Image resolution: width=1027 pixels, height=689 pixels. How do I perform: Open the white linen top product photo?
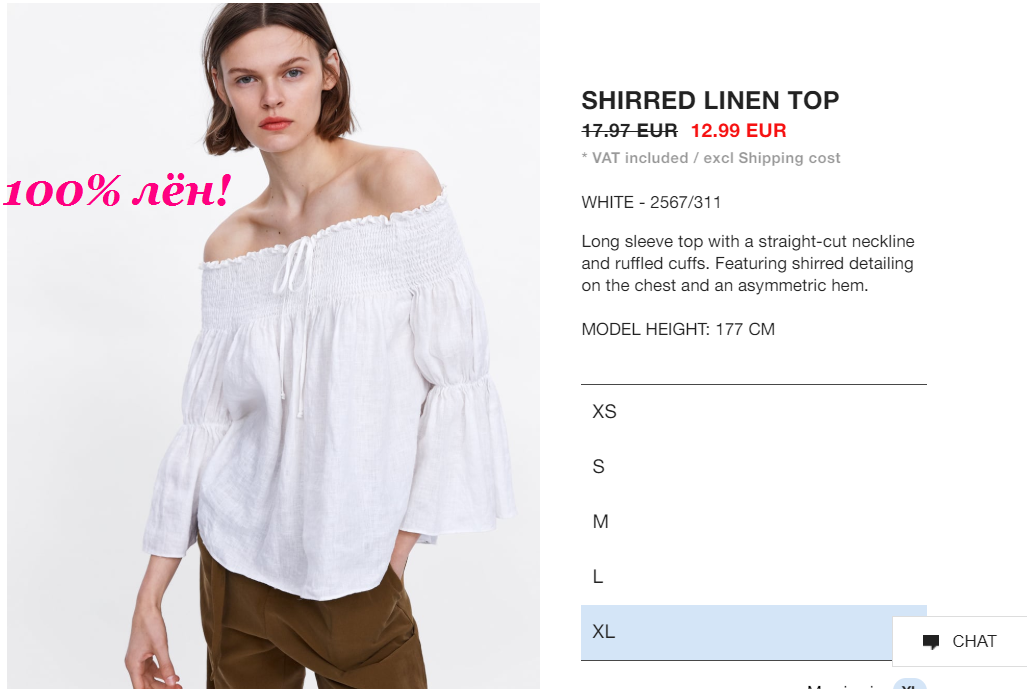274,346
